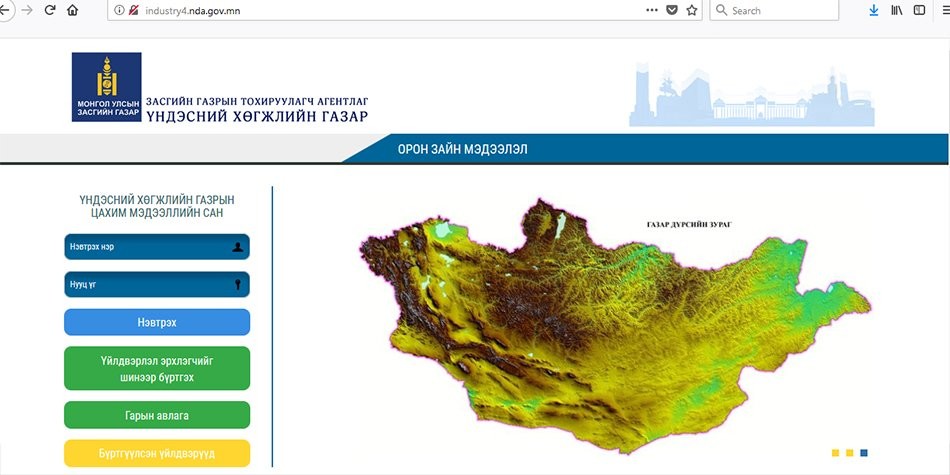Click the Pocket save icon
Image resolution: width=950 pixels, height=475 pixels.
click(x=672, y=10)
